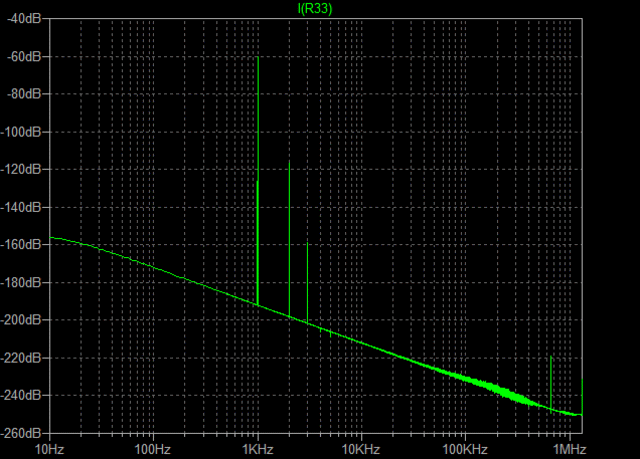This screenshot has width=640, height=459.
Task: Click the 100KHz frequency label
Action: pos(465,450)
